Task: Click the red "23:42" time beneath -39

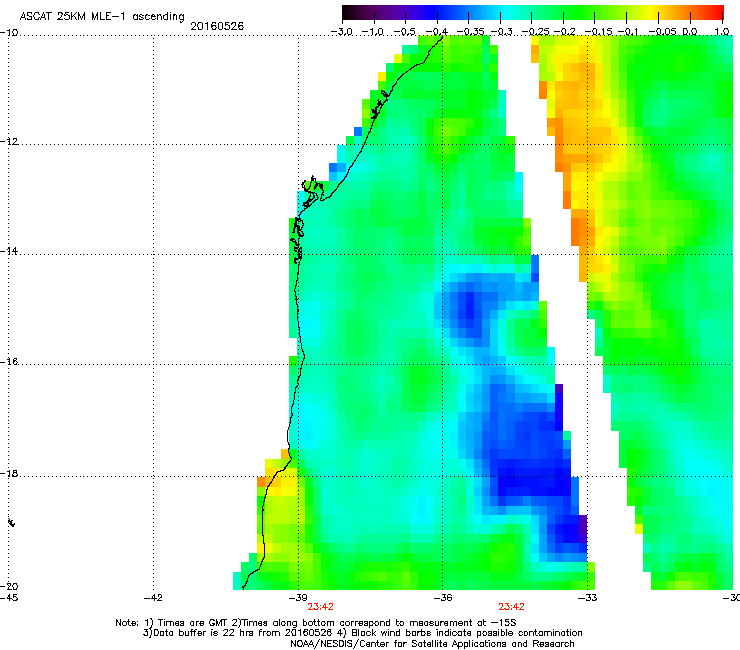Action: pyautogui.click(x=320, y=607)
